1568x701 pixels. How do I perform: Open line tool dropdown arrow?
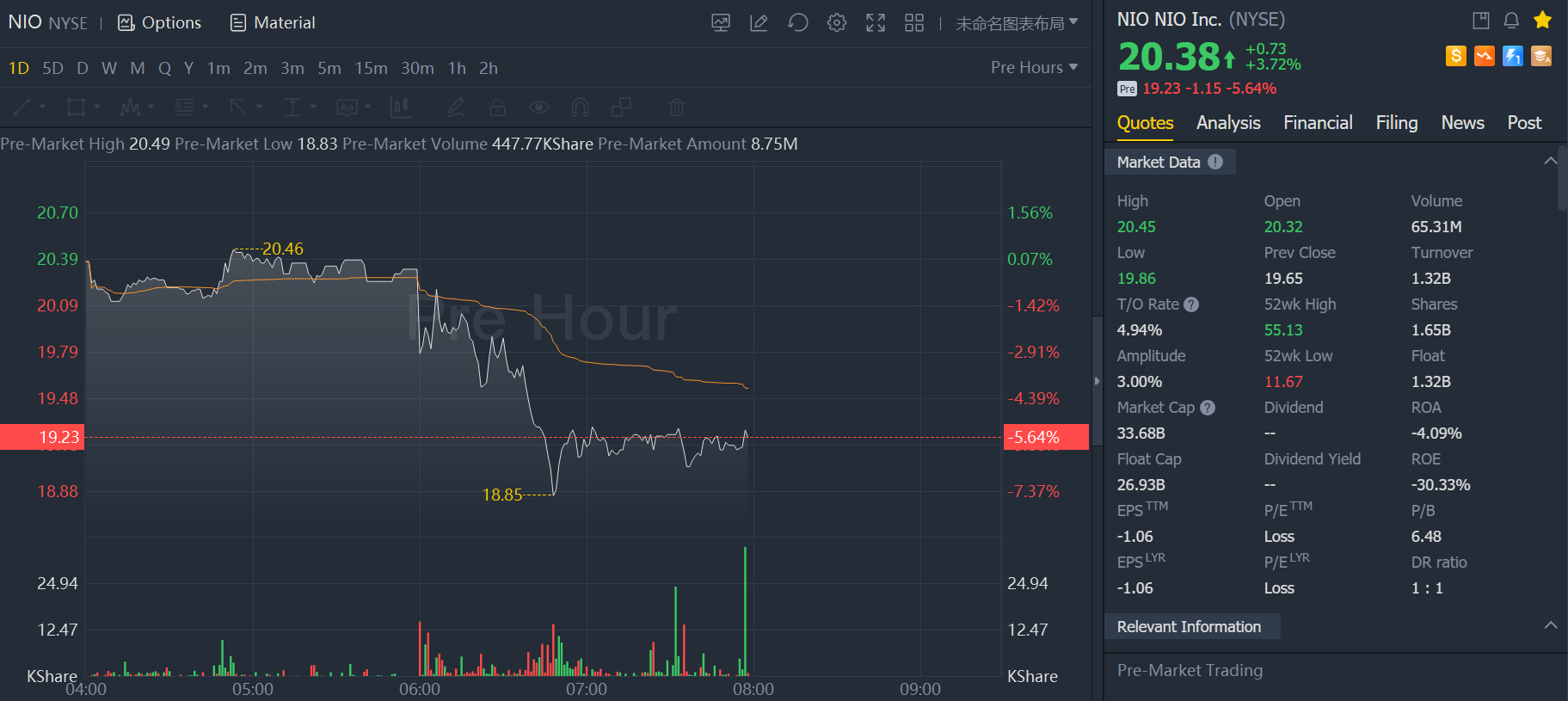point(43,107)
